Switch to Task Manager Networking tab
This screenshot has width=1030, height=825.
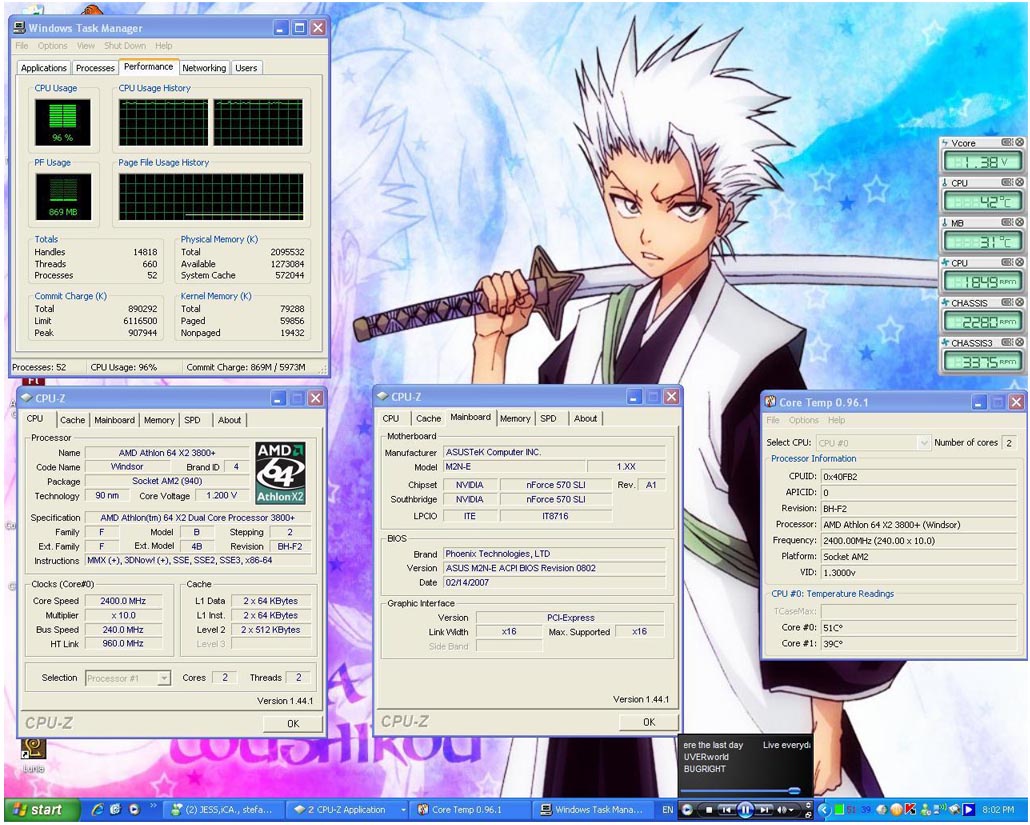tap(204, 68)
